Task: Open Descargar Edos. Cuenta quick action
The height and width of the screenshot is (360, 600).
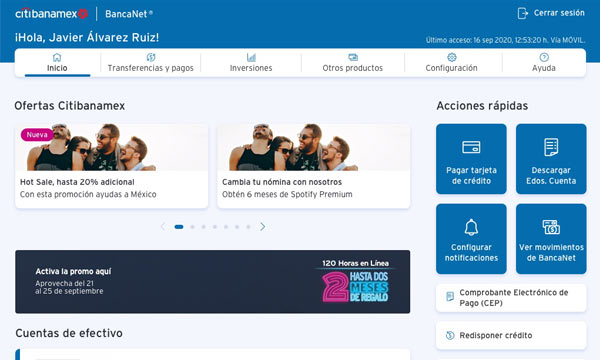Action: click(x=551, y=159)
